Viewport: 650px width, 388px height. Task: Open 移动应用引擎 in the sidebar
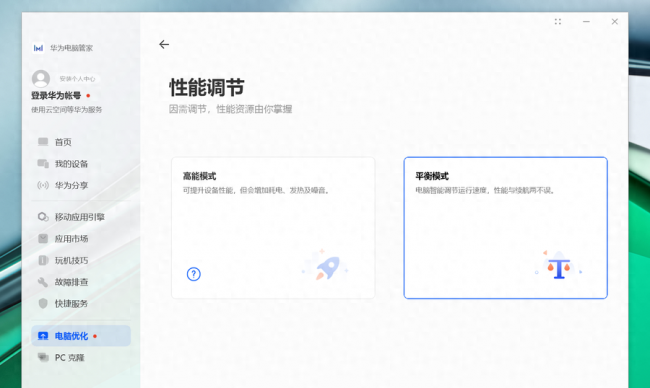[x=80, y=217]
